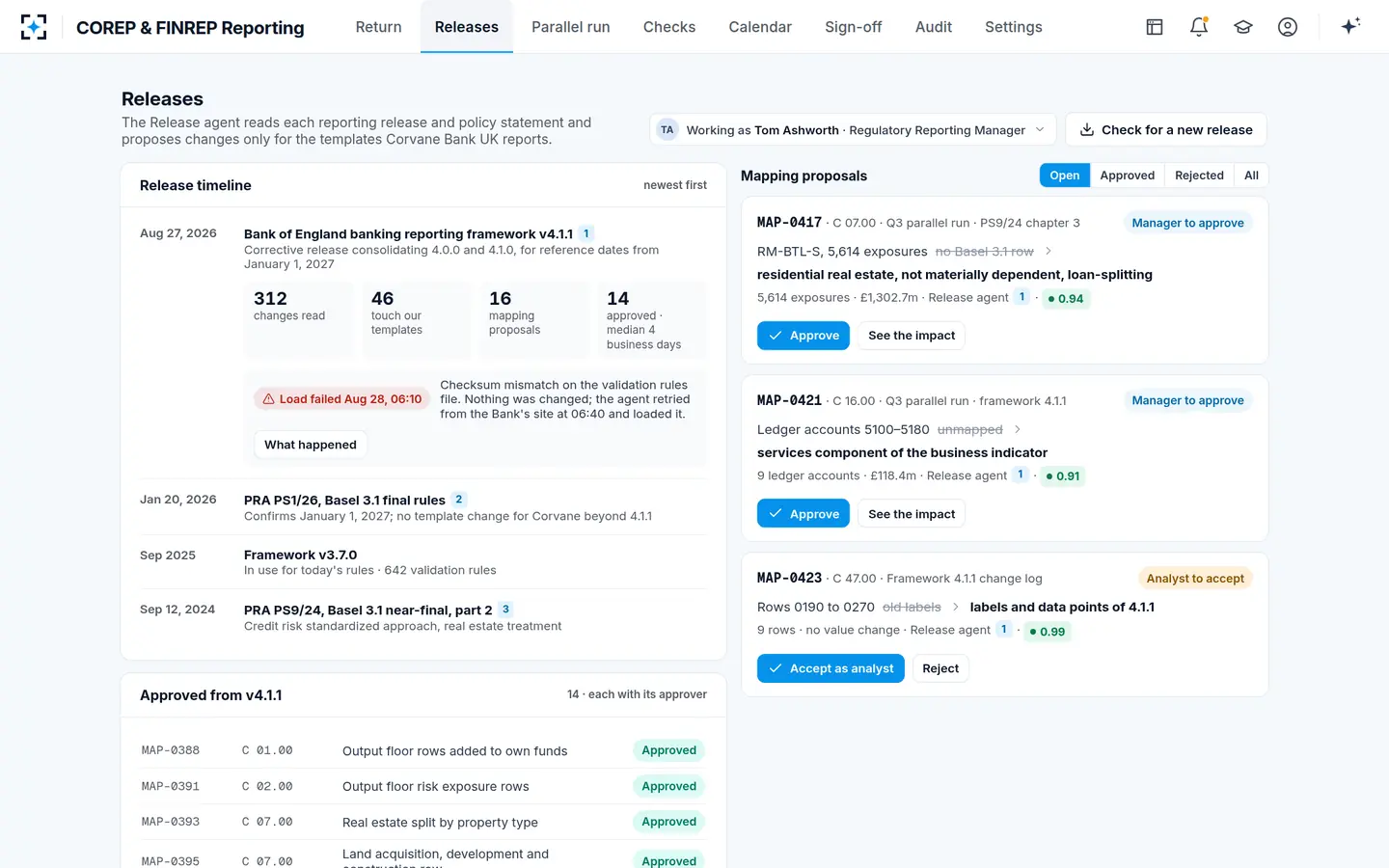
Task: Click citation badge 1 beside framework v4.1.1
Action: point(586,233)
